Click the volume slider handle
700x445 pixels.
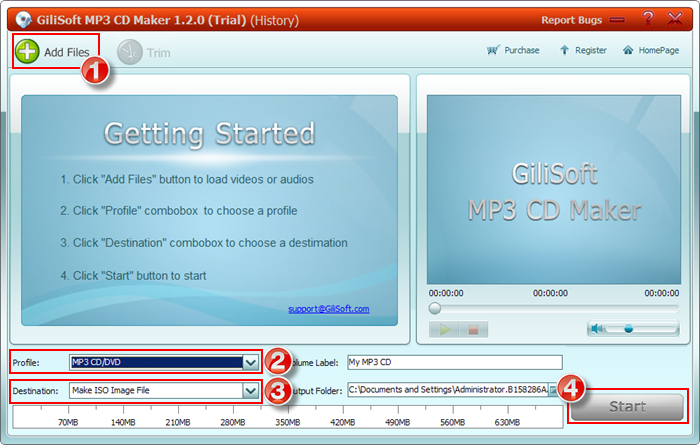click(628, 327)
